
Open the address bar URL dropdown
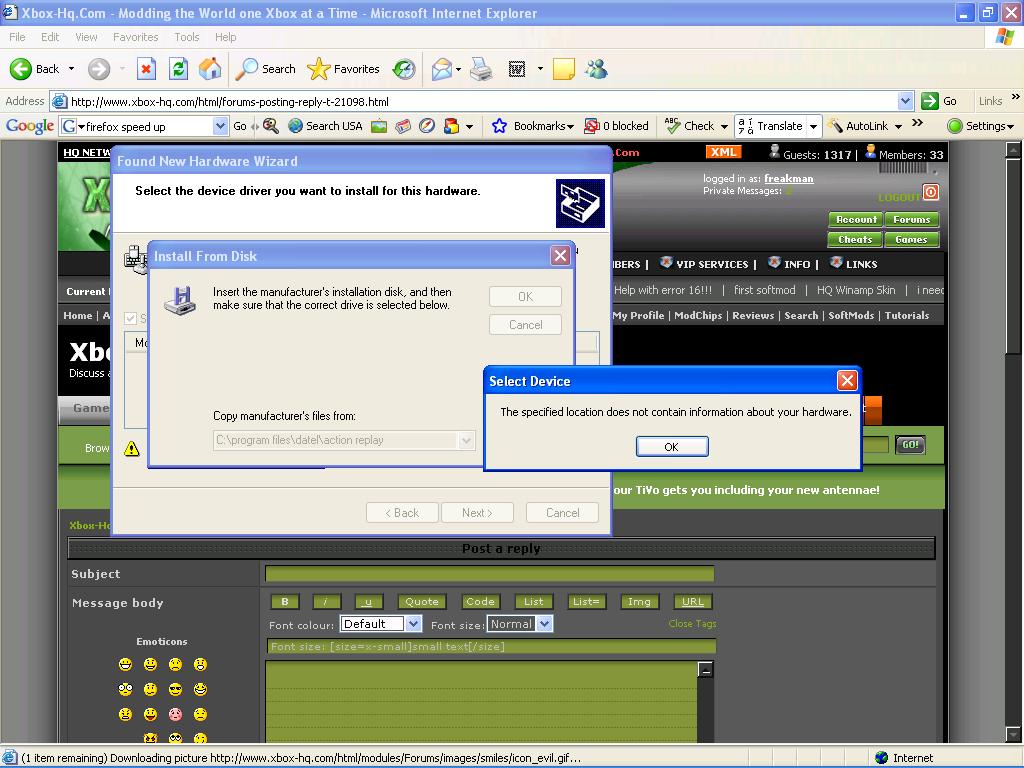coord(905,101)
